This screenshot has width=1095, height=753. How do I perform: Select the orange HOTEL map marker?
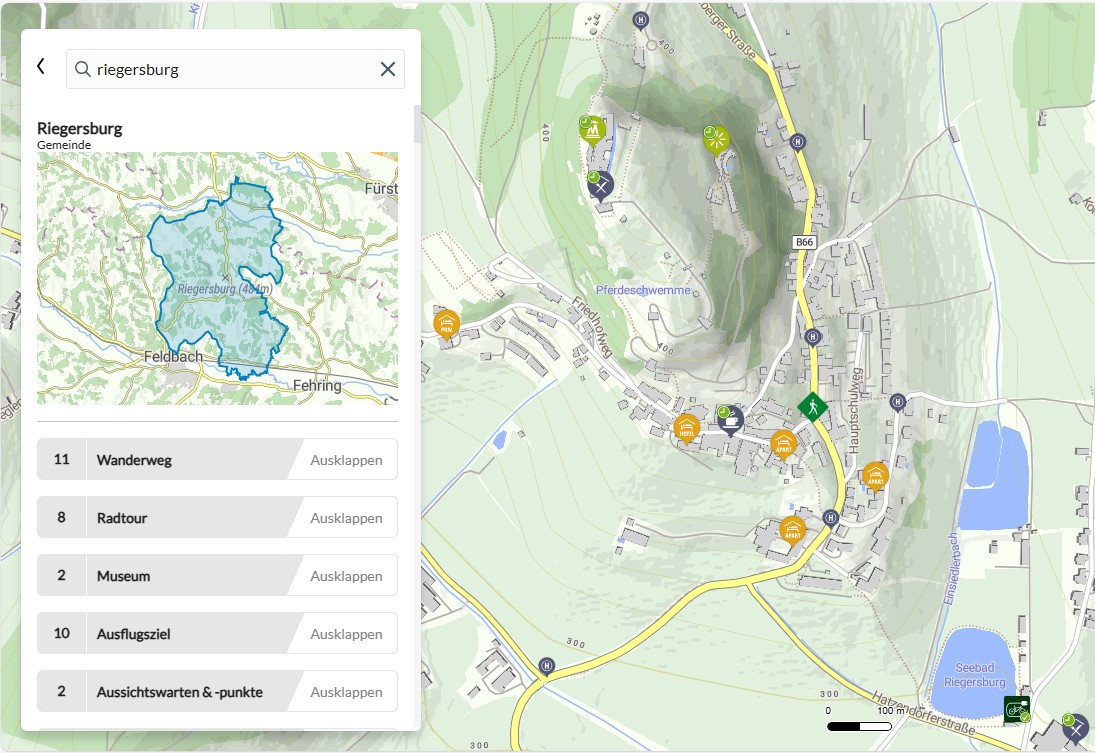click(686, 428)
